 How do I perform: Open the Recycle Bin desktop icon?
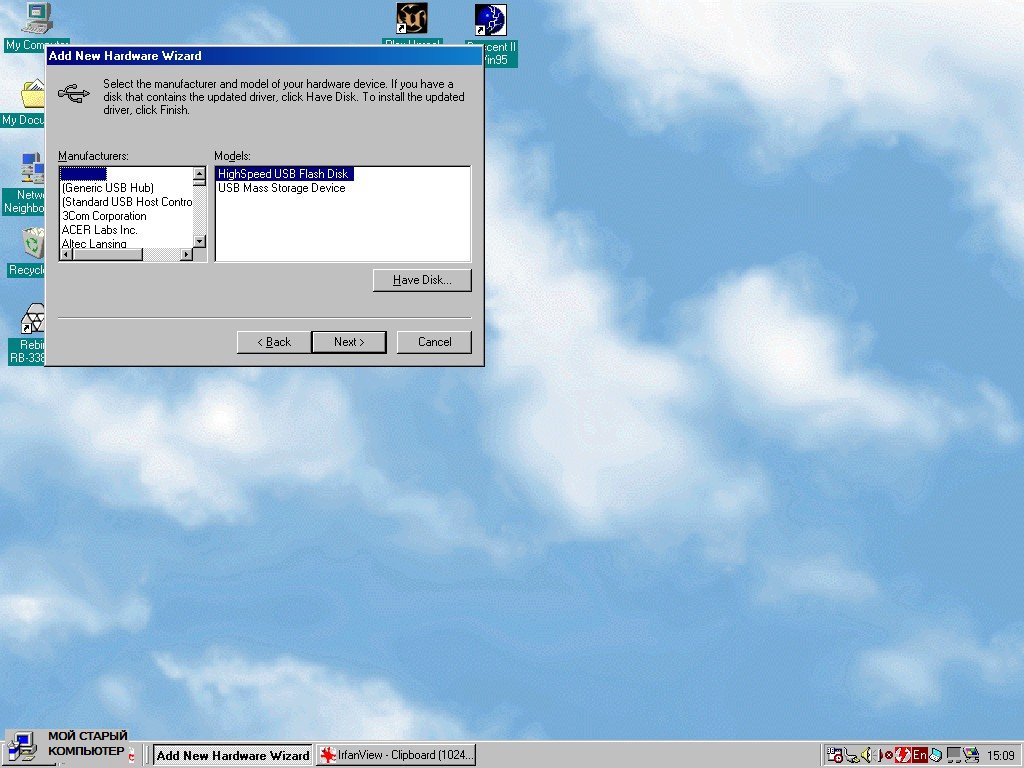point(33,244)
